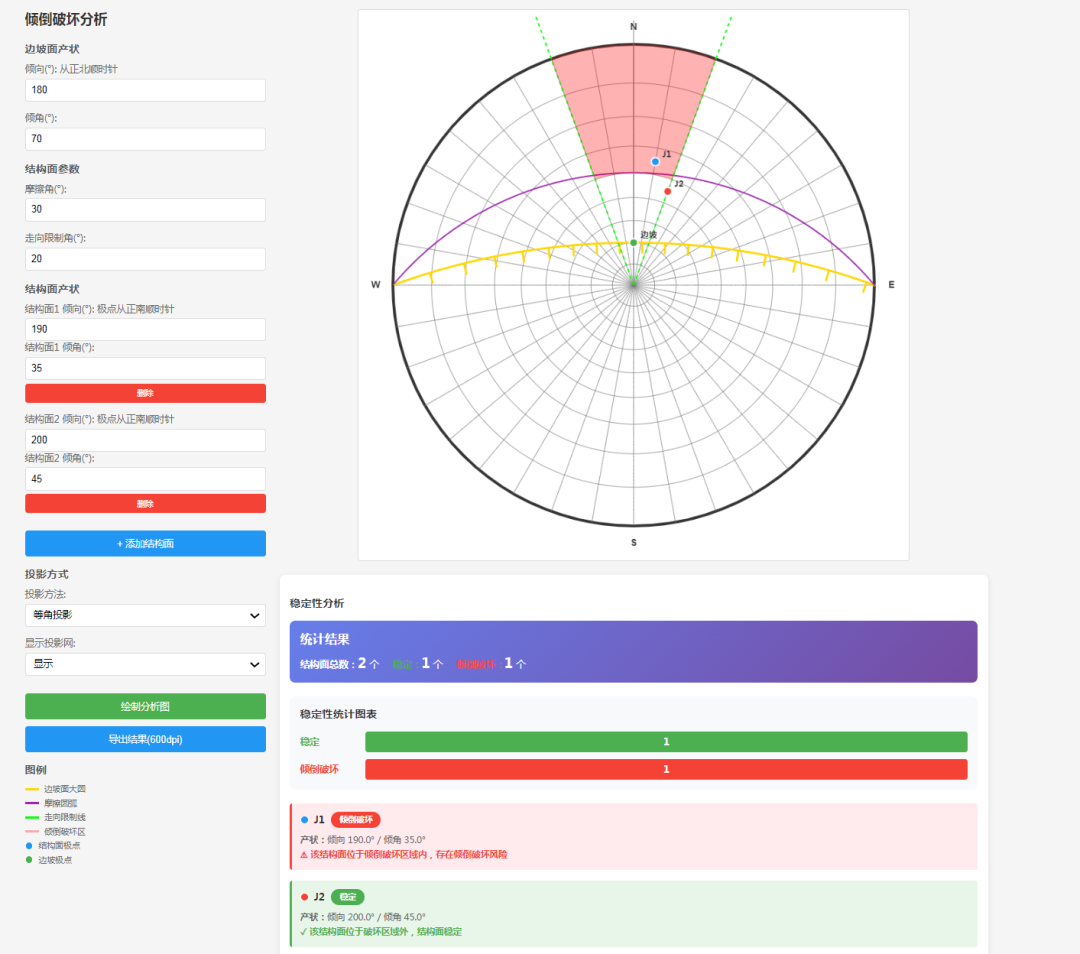Screen dimensions: 1080x954
Task: Click the blue 结构面极点 legend dot
Action: click(x=30, y=845)
